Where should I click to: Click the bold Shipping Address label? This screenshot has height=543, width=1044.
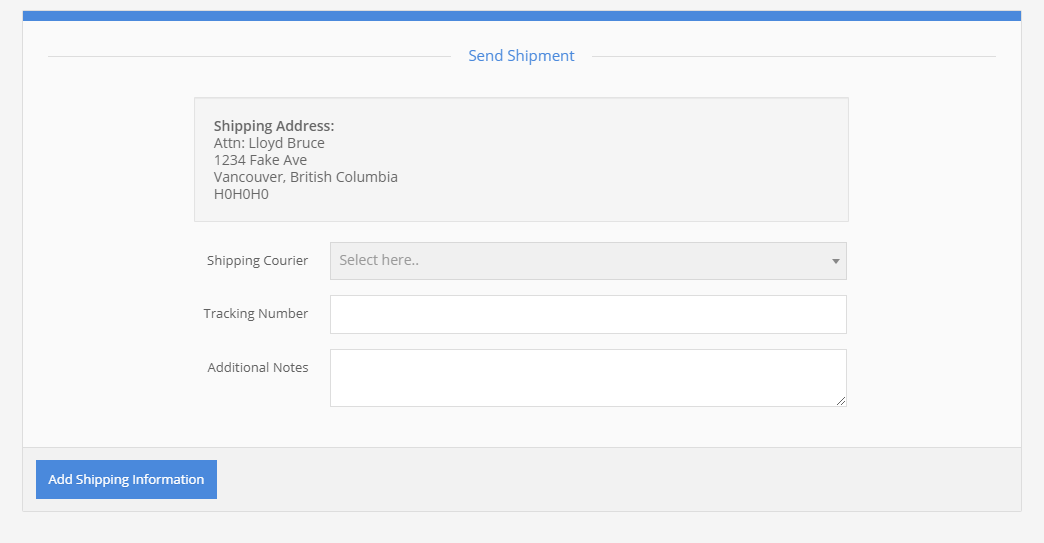tap(274, 126)
